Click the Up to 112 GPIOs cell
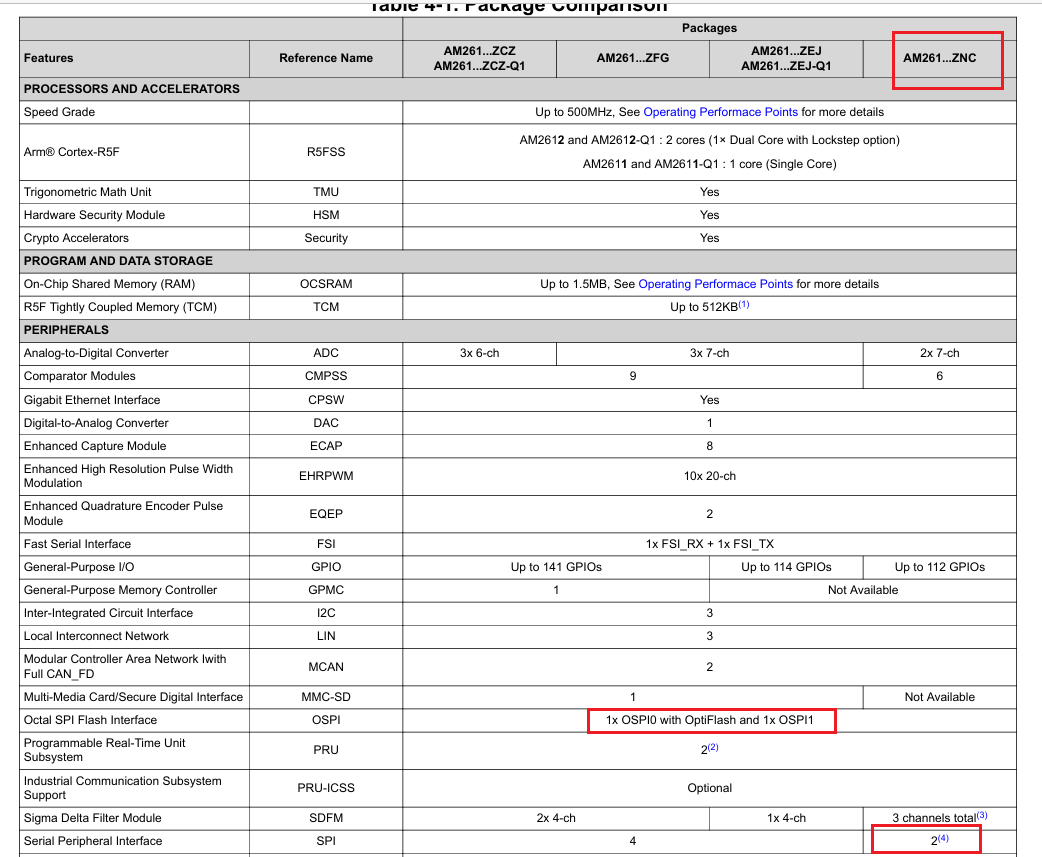 [940, 567]
